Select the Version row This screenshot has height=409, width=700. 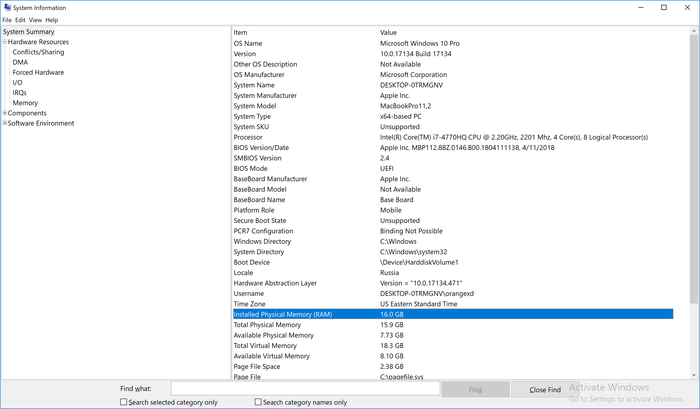[453, 54]
